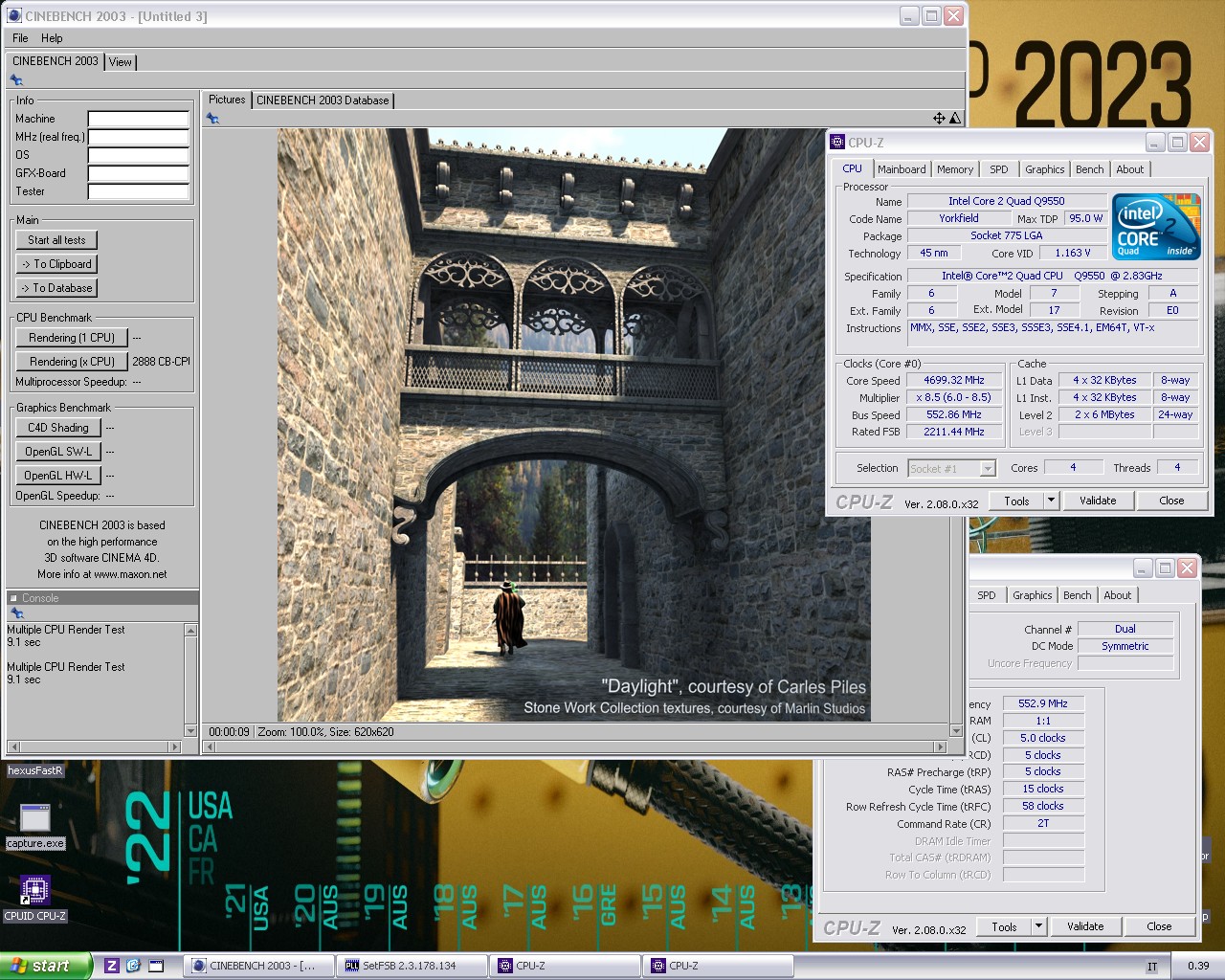Select the CINEBENCH 2003 Database tab
The height and width of the screenshot is (980, 1225).
click(323, 100)
